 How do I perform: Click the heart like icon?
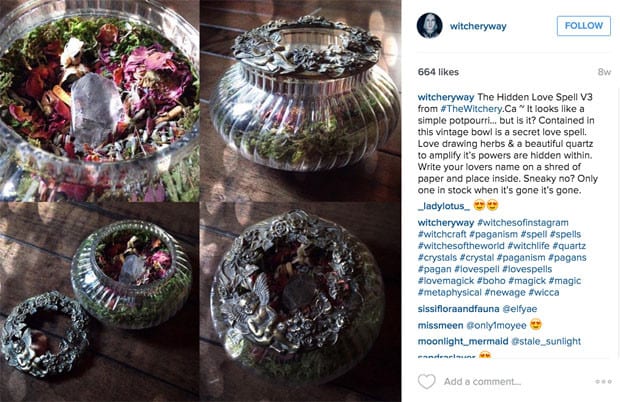click(x=426, y=381)
